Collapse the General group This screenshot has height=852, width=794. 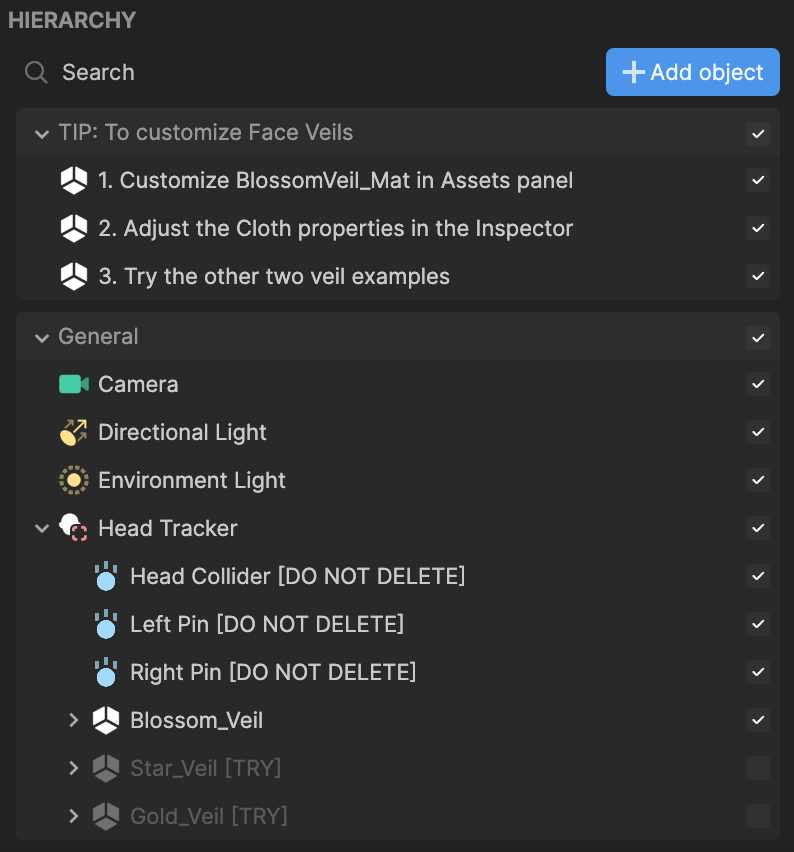[x=42, y=337]
